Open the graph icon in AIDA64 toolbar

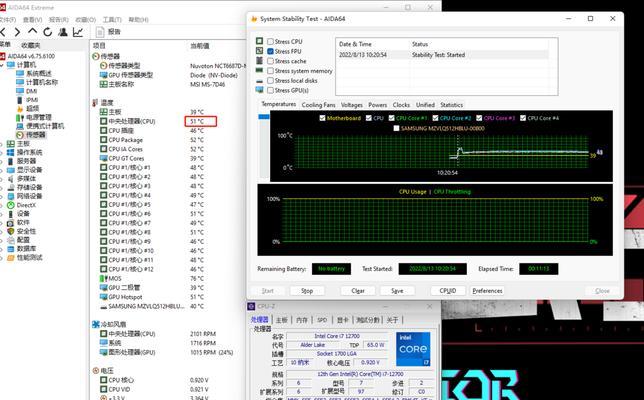pyautogui.click(x=78, y=32)
